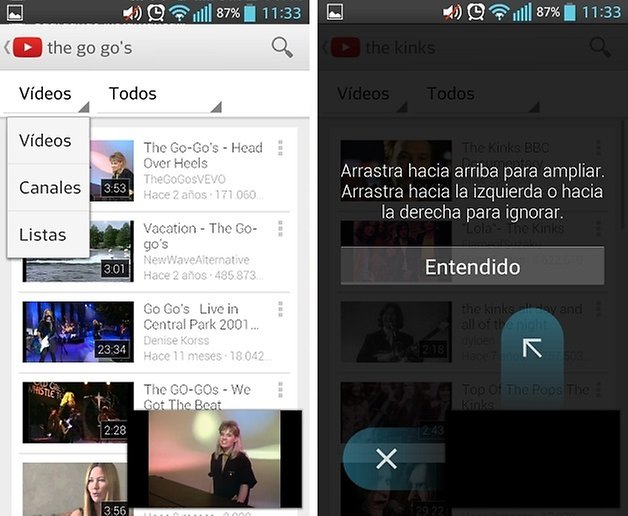Screen dimensions: 628x516
Task: Tap the 'TheGoGosVEVO' channel name
Action: pos(185,179)
